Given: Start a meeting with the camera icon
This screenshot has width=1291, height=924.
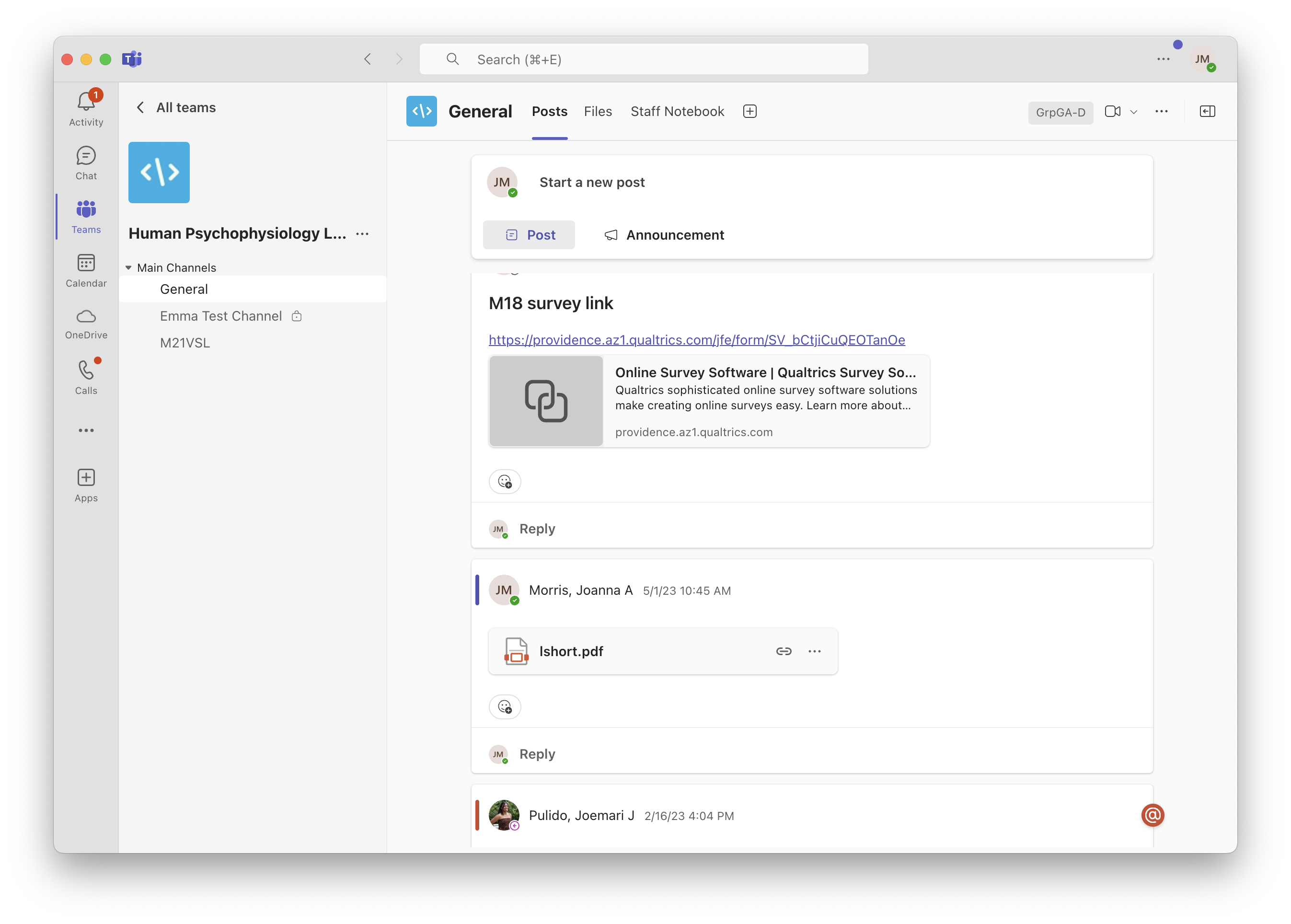Looking at the screenshot, I should (x=1112, y=112).
